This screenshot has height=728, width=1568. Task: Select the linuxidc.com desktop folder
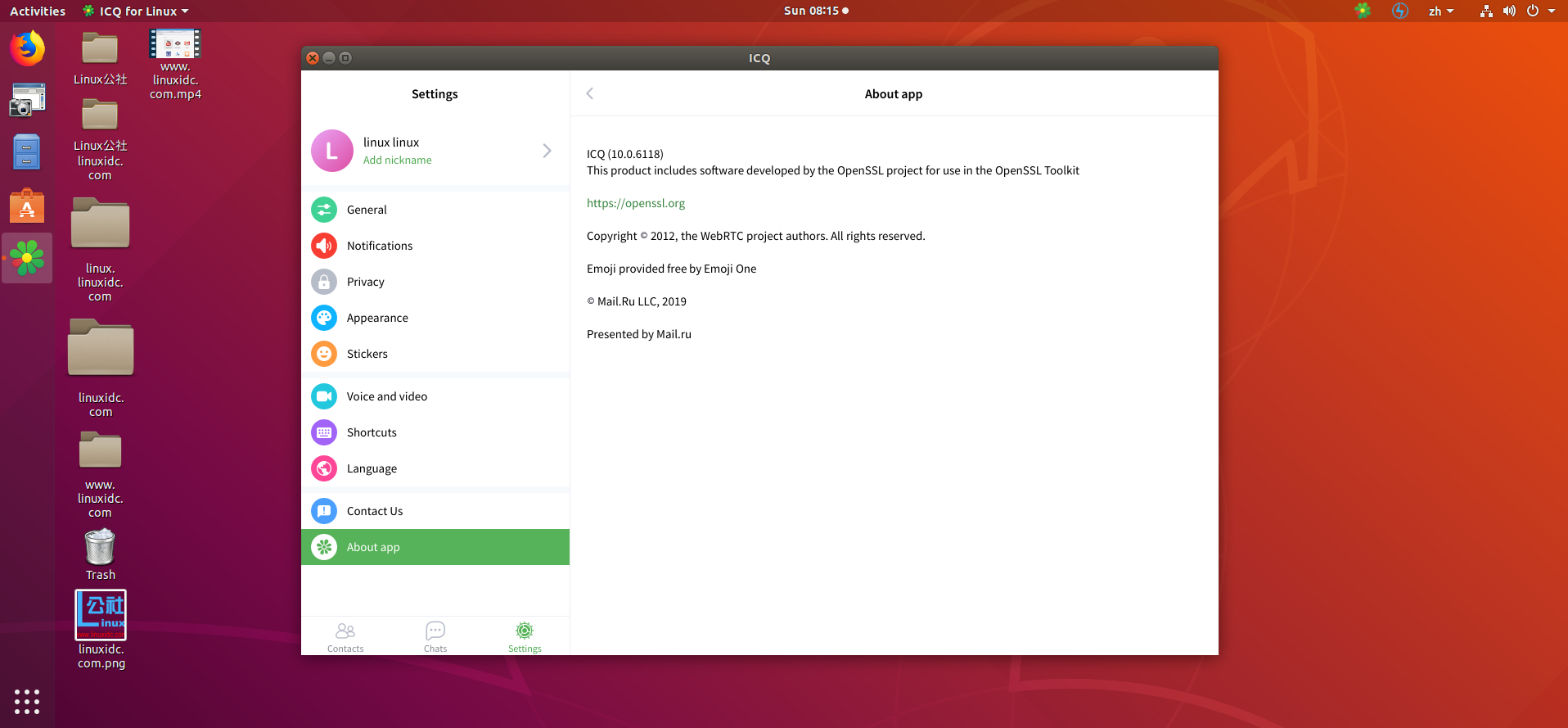(101, 368)
